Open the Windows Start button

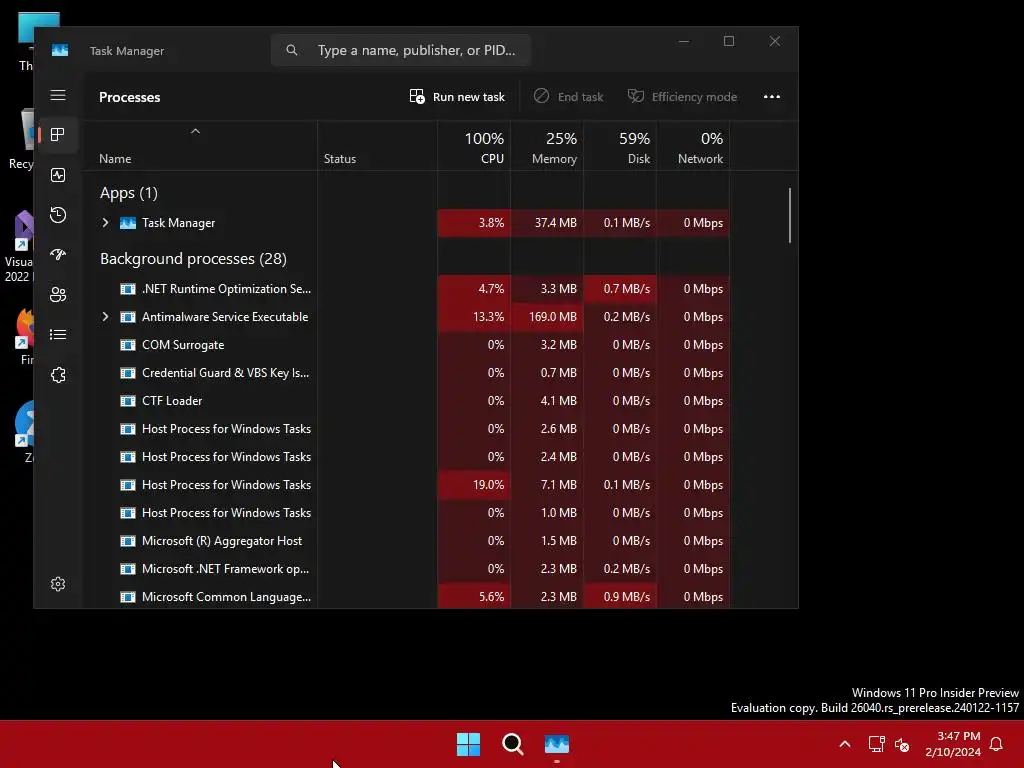468,744
